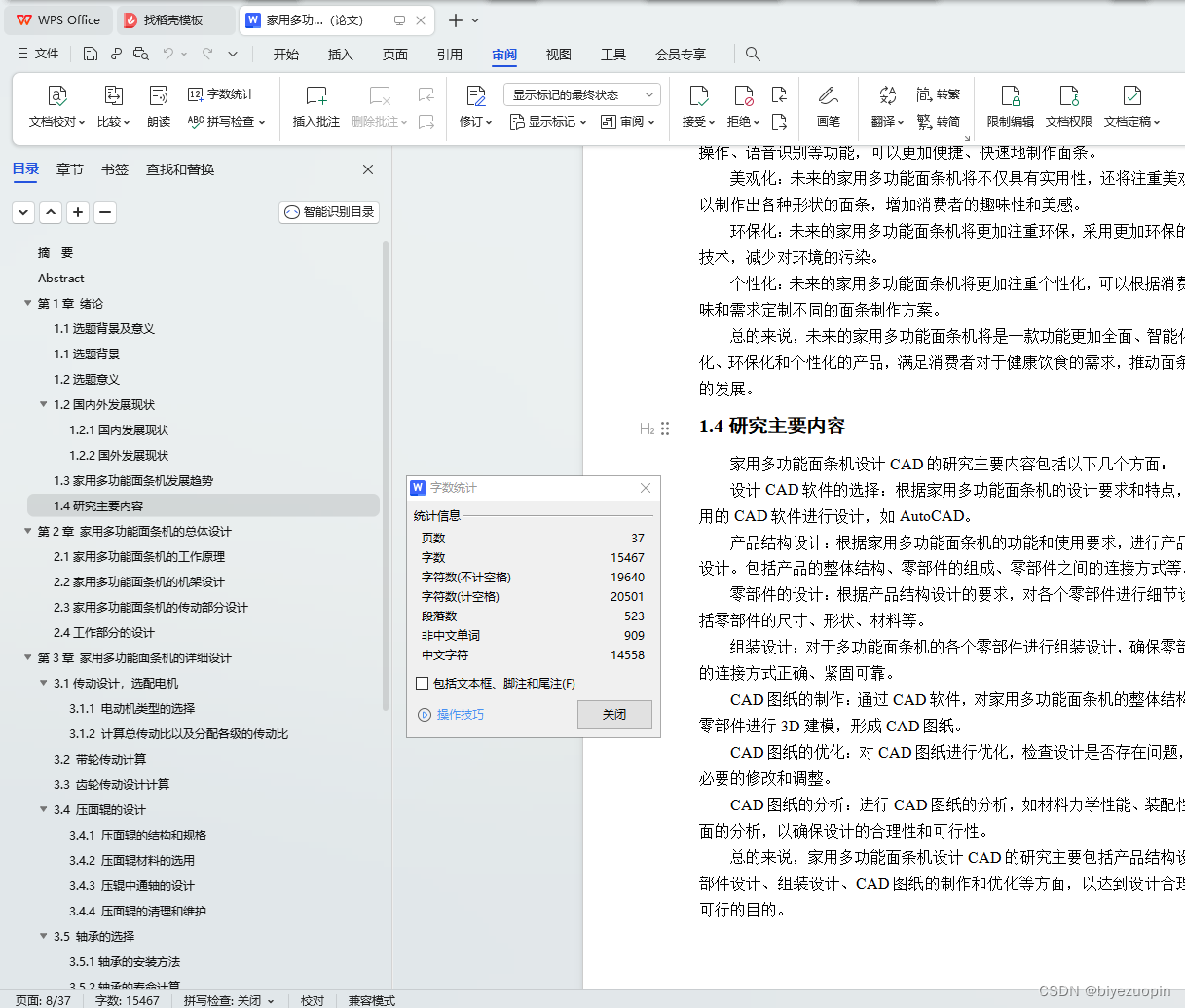Click the WPS Office home tab
Screen dimensions: 1185x1008
[58, 20]
